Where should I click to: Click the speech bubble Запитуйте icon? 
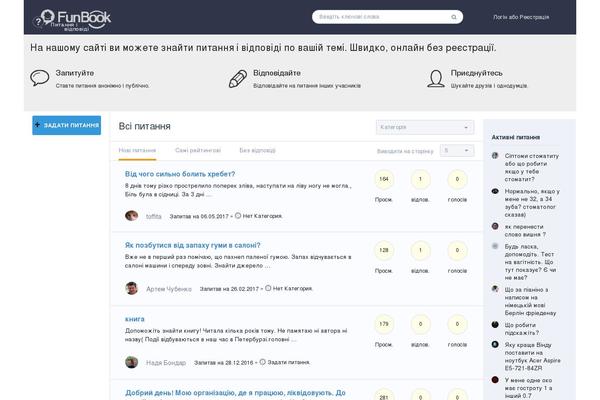[40, 78]
